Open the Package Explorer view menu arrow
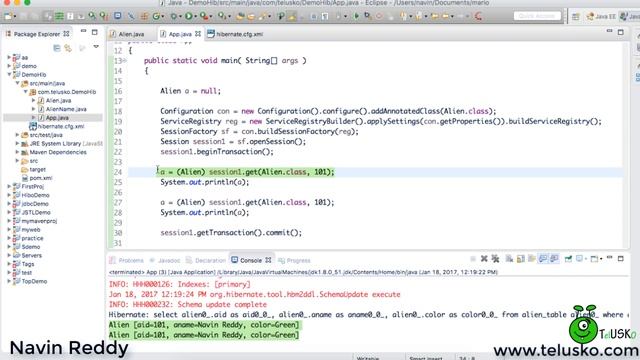 pyautogui.click(x=96, y=47)
